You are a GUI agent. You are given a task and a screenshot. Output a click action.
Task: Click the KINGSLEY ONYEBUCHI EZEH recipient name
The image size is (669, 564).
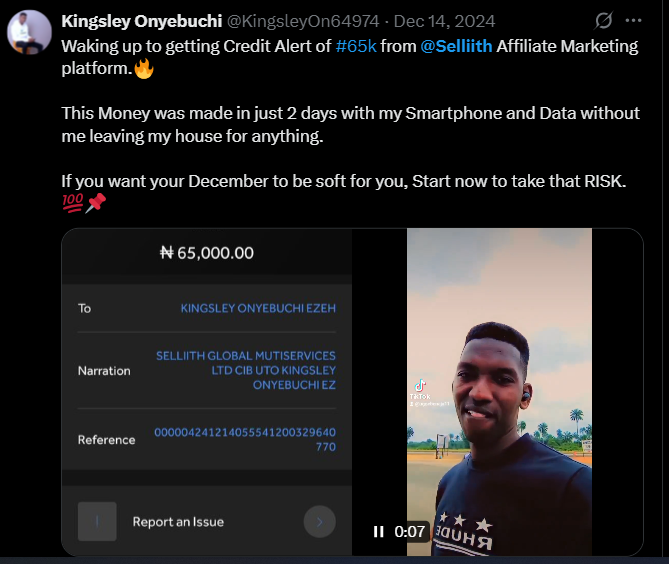click(258, 308)
